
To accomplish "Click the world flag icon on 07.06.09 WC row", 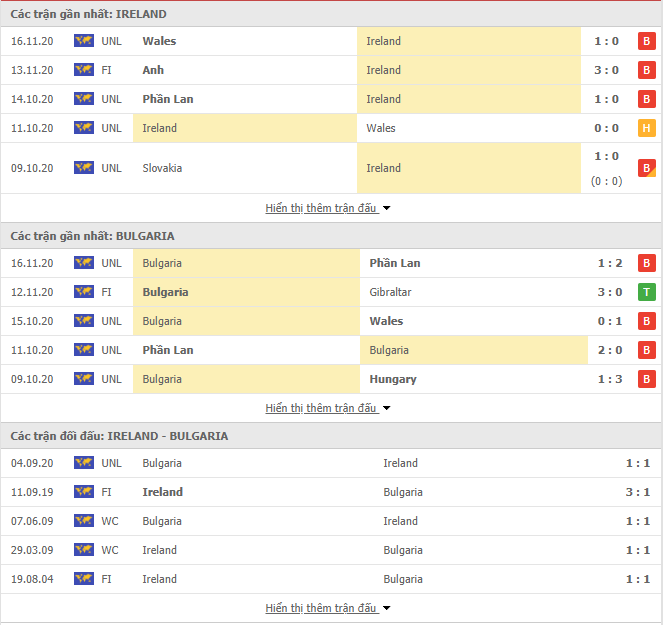I will click(84, 521).
